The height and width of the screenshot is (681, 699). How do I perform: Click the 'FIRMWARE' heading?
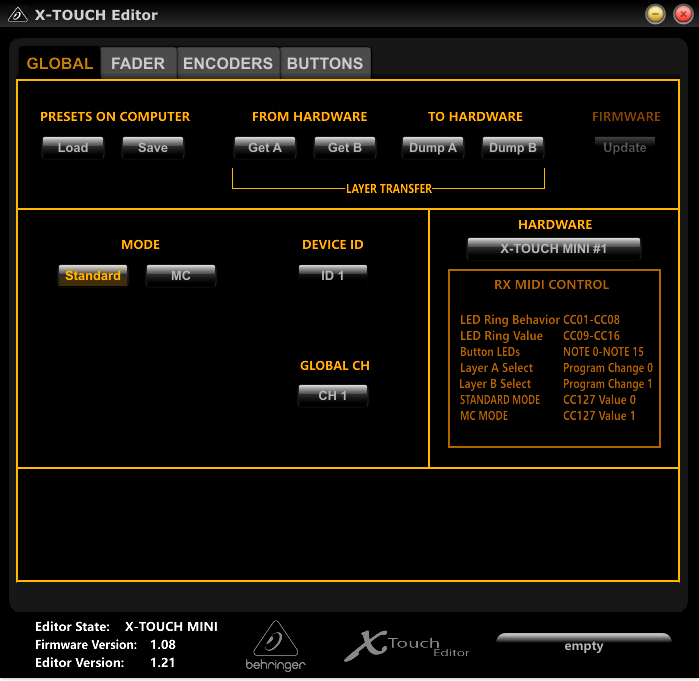point(626,116)
